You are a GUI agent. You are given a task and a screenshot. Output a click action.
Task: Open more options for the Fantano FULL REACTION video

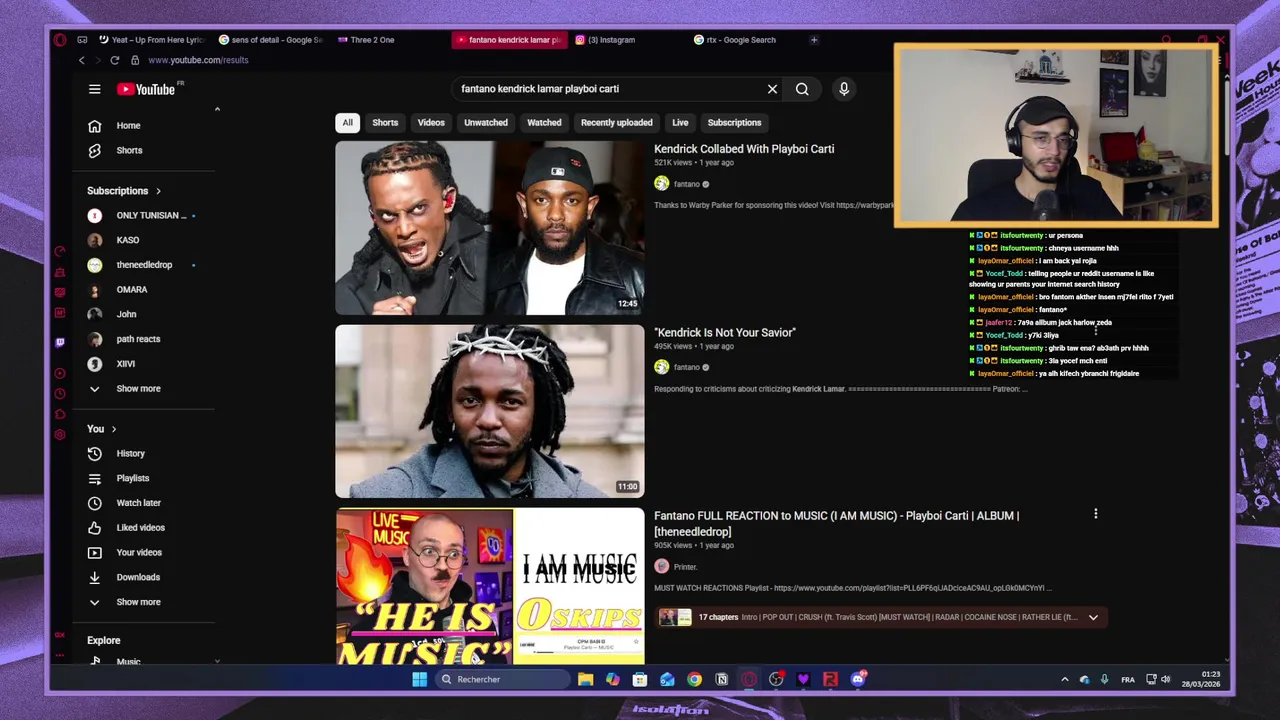1095,514
